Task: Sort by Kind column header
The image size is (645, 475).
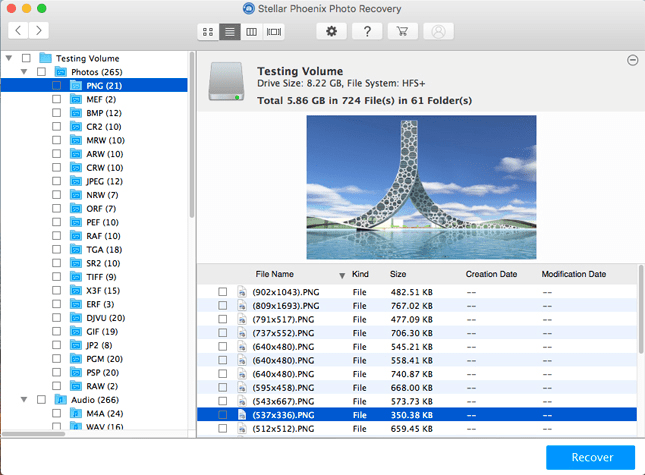Action: [360, 274]
